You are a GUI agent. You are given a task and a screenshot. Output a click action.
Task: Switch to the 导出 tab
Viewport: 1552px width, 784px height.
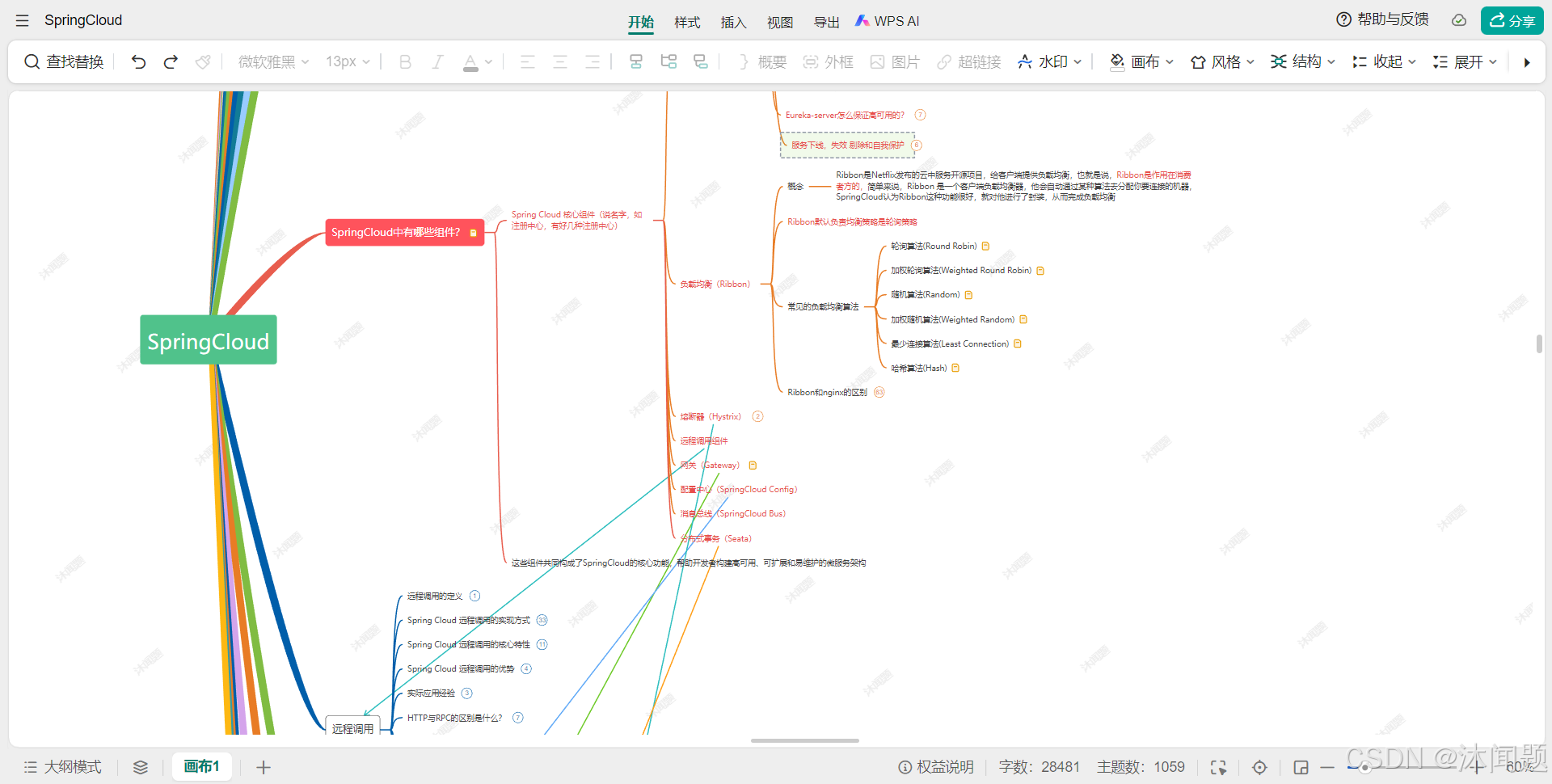pos(826,22)
